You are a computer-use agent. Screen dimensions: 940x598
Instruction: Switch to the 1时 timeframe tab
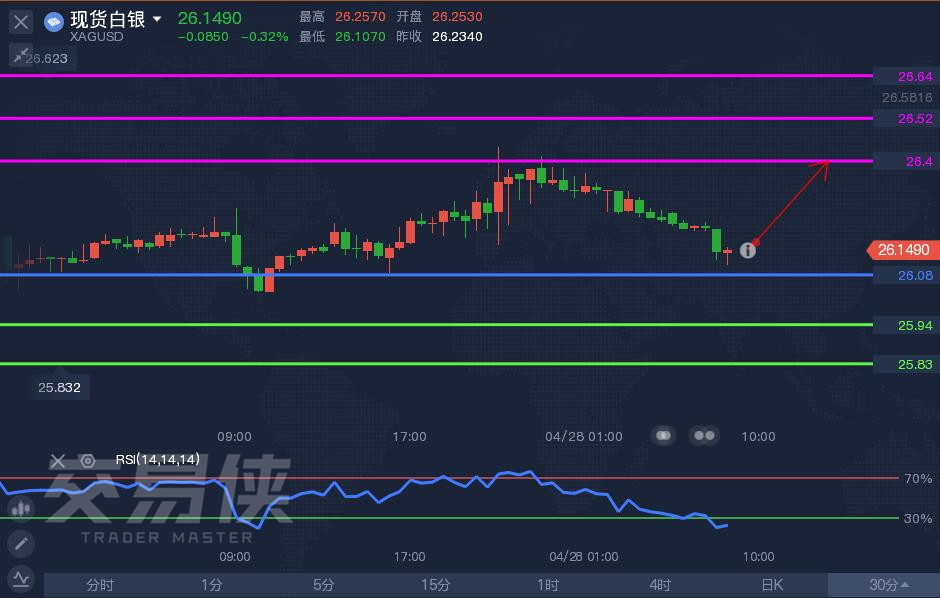pyautogui.click(x=548, y=585)
